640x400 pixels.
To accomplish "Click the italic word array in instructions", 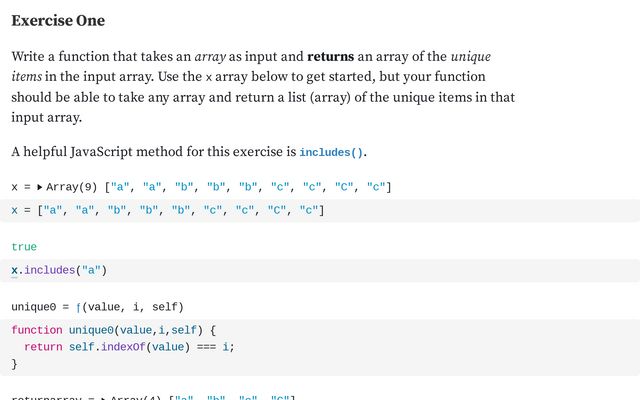I will (210, 57).
